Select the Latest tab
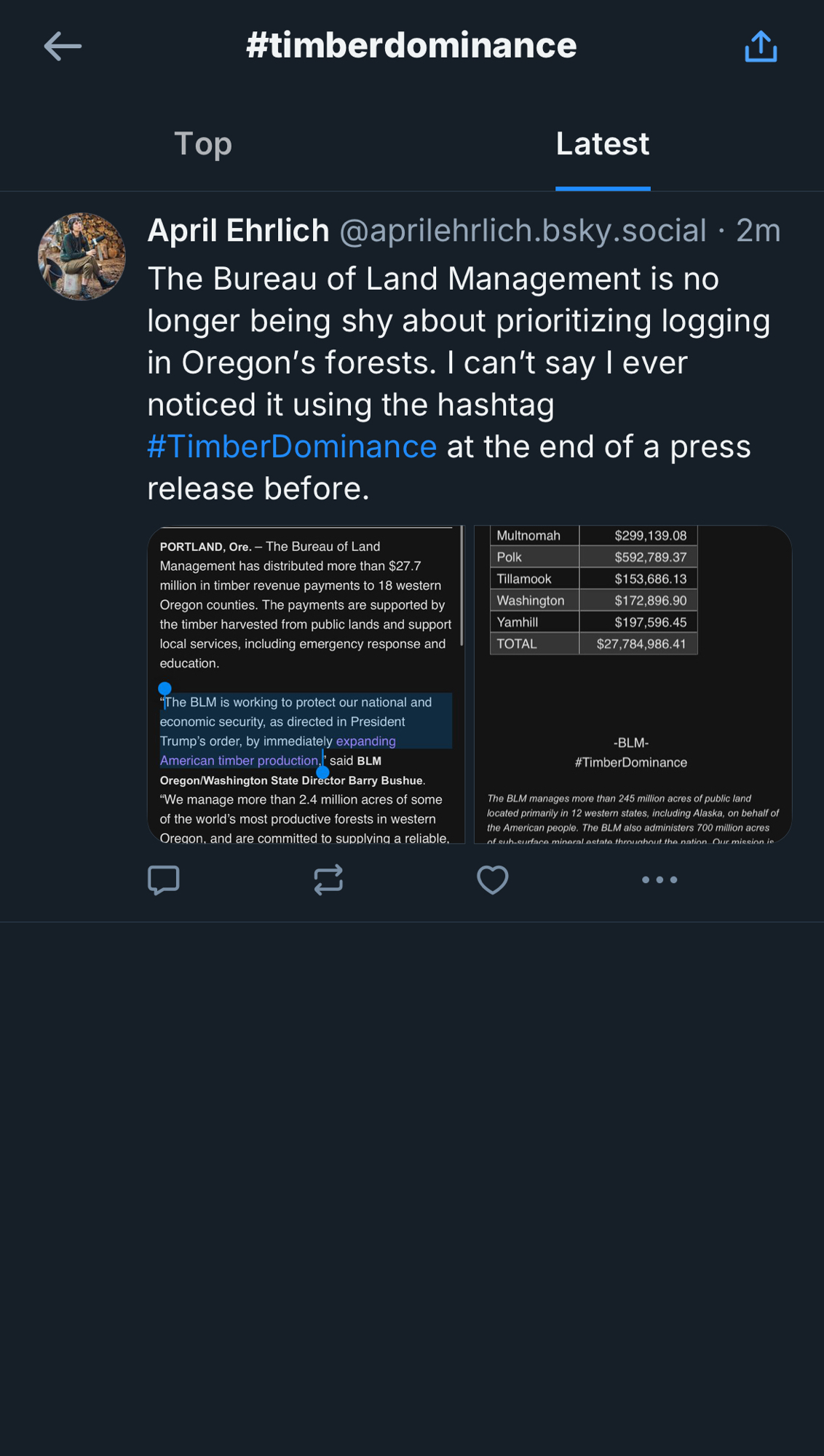The width and height of the screenshot is (824, 1456). [x=603, y=144]
